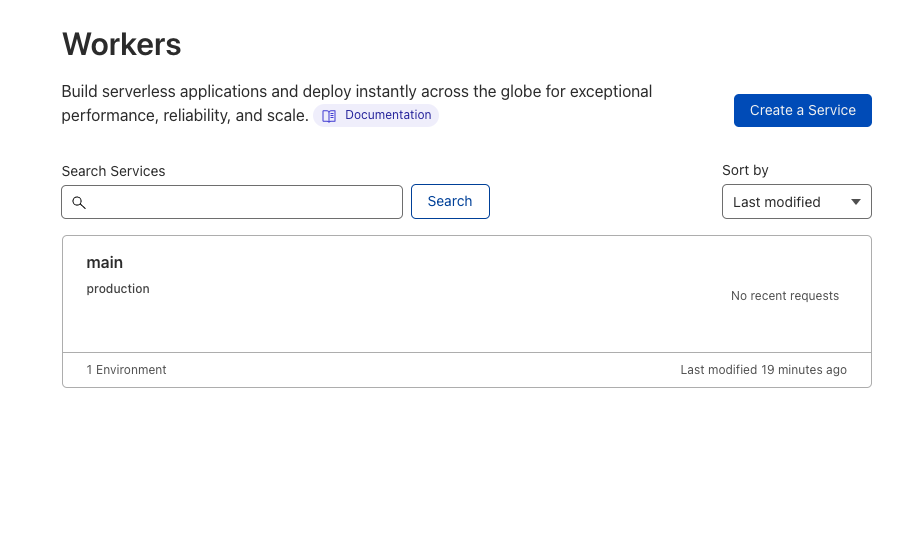This screenshot has height=542, width=917.
Task: Click the serverless applications description paragraph
Action: tap(356, 92)
